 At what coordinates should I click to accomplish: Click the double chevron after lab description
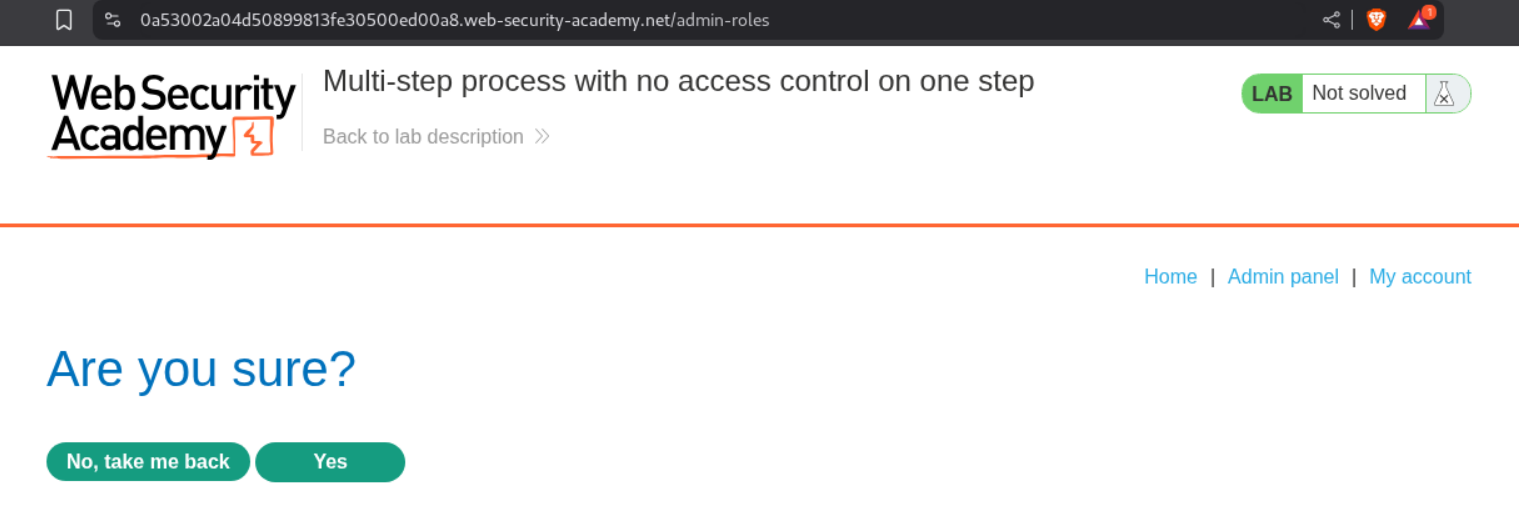click(542, 136)
